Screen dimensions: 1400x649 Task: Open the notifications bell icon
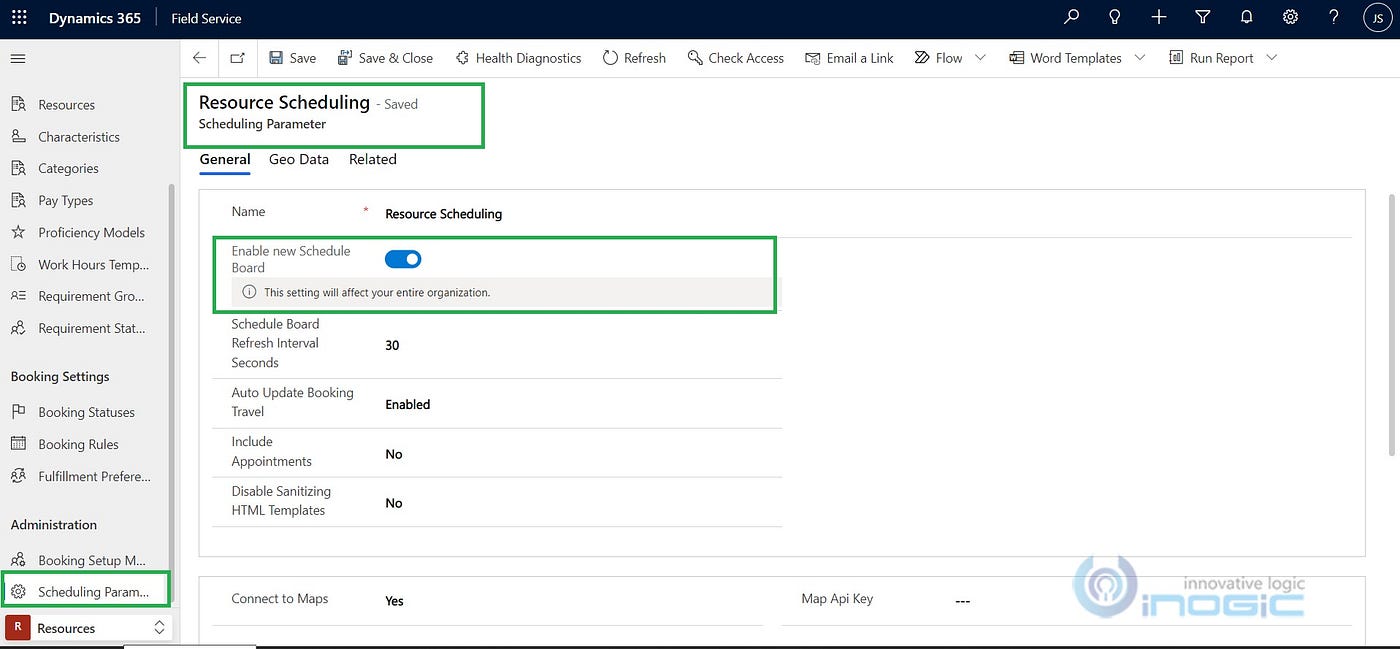point(1247,17)
